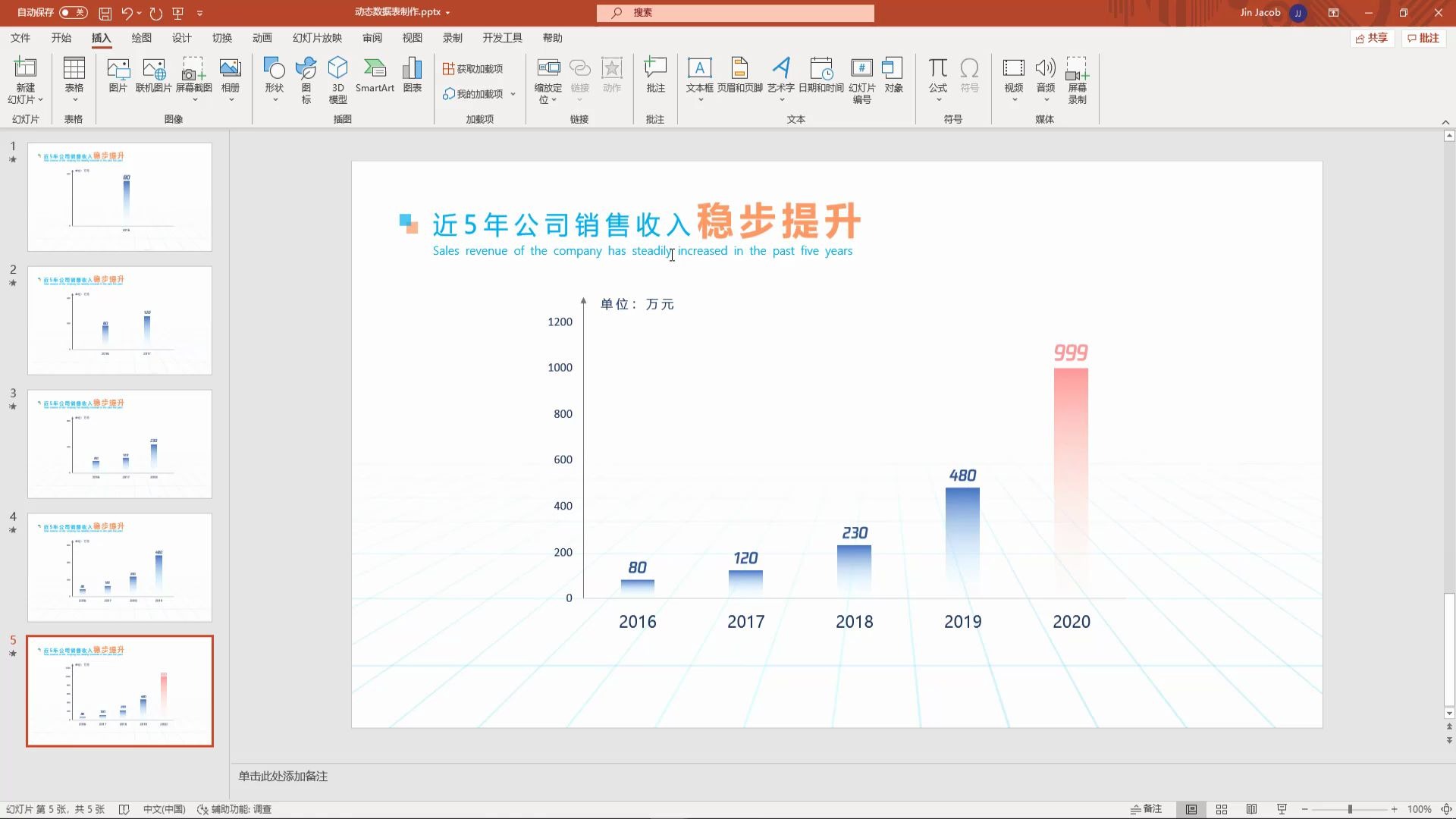Image resolution: width=1456 pixels, height=819 pixels.
Task: Insert Date and Time (日期和时间)
Action: click(x=821, y=76)
